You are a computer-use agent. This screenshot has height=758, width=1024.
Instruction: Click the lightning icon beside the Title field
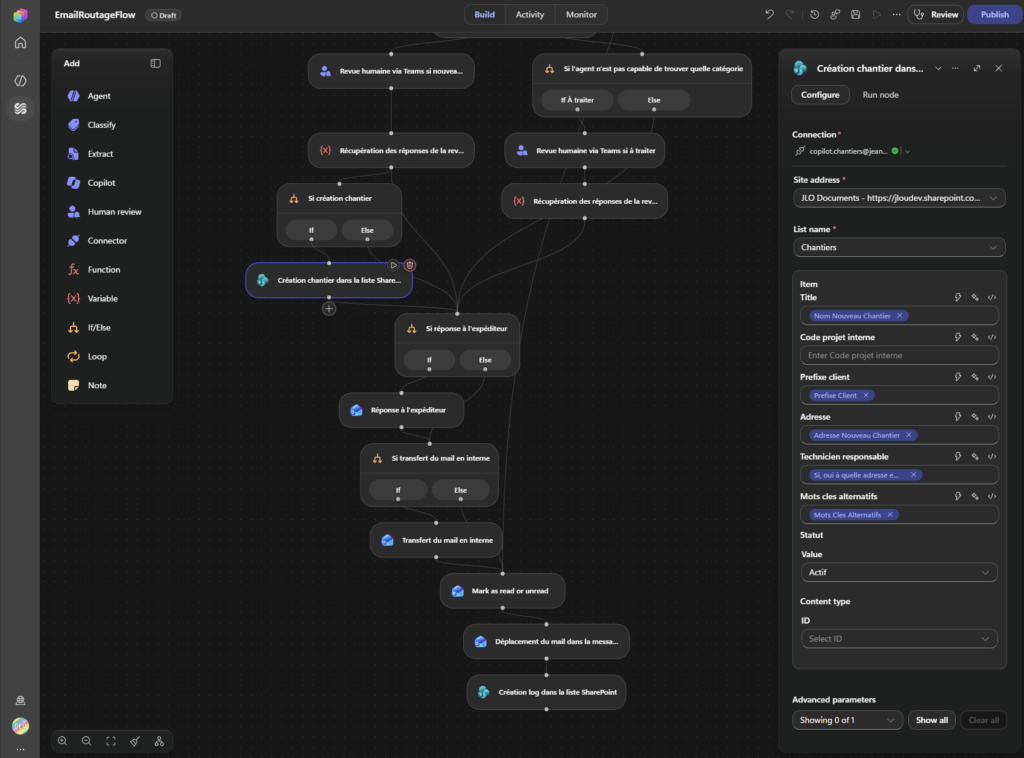click(957, 298)
